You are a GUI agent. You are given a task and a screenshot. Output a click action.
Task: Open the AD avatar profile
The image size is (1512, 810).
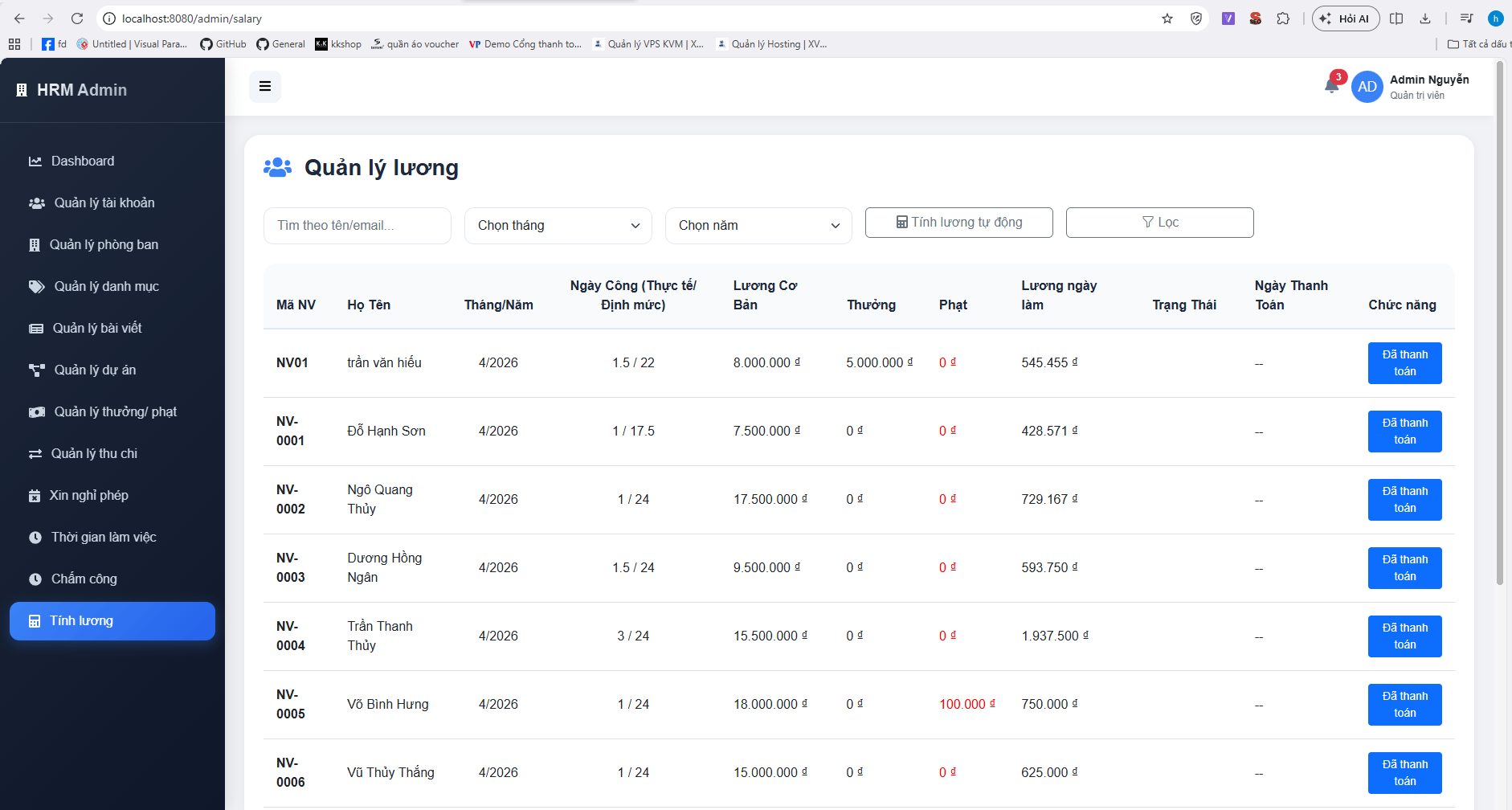point(1367,87)
